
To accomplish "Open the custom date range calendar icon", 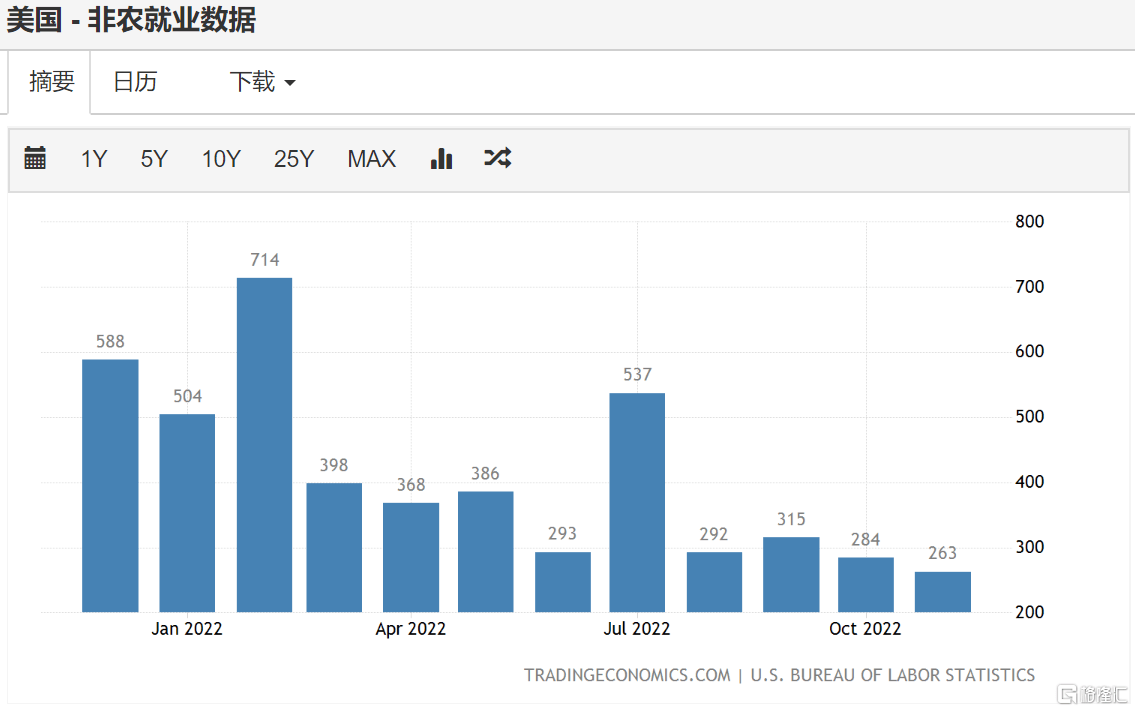I will point(34,158).
